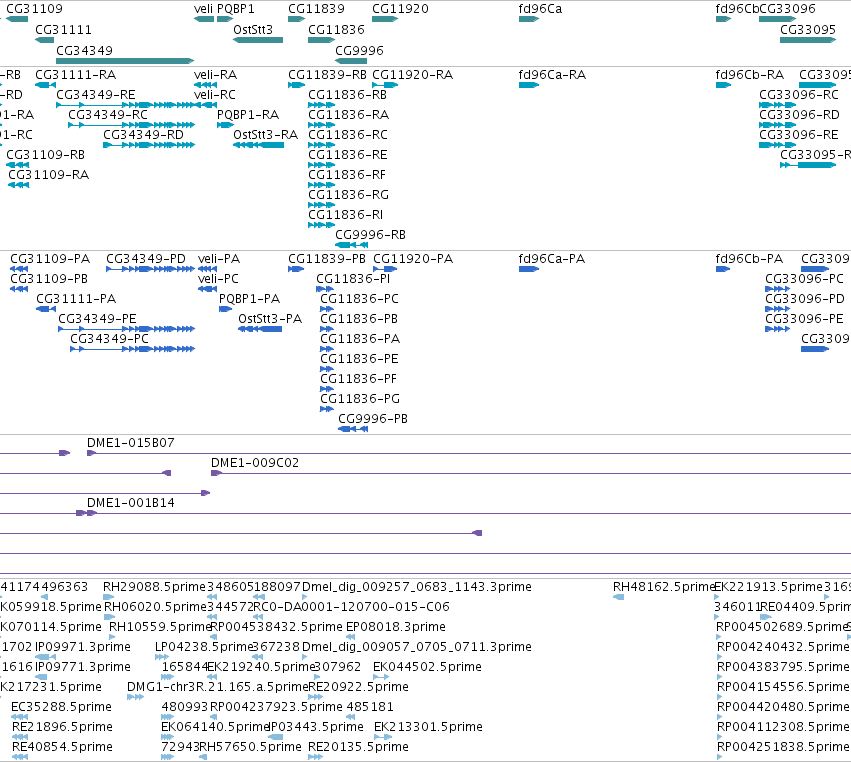Viewport: 851px width, 762px height.
Task: Click the veli gene label
Action: (x=204, y=9)
